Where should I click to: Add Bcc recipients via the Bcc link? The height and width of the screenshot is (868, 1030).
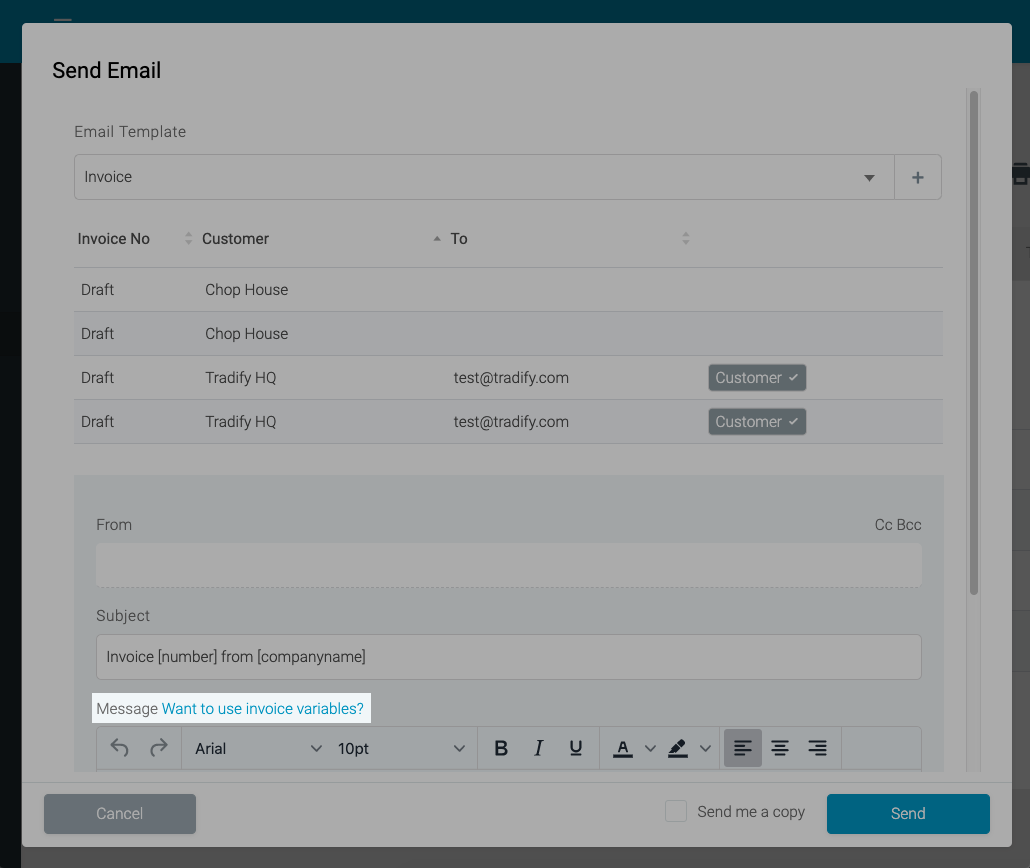(909, 525)
